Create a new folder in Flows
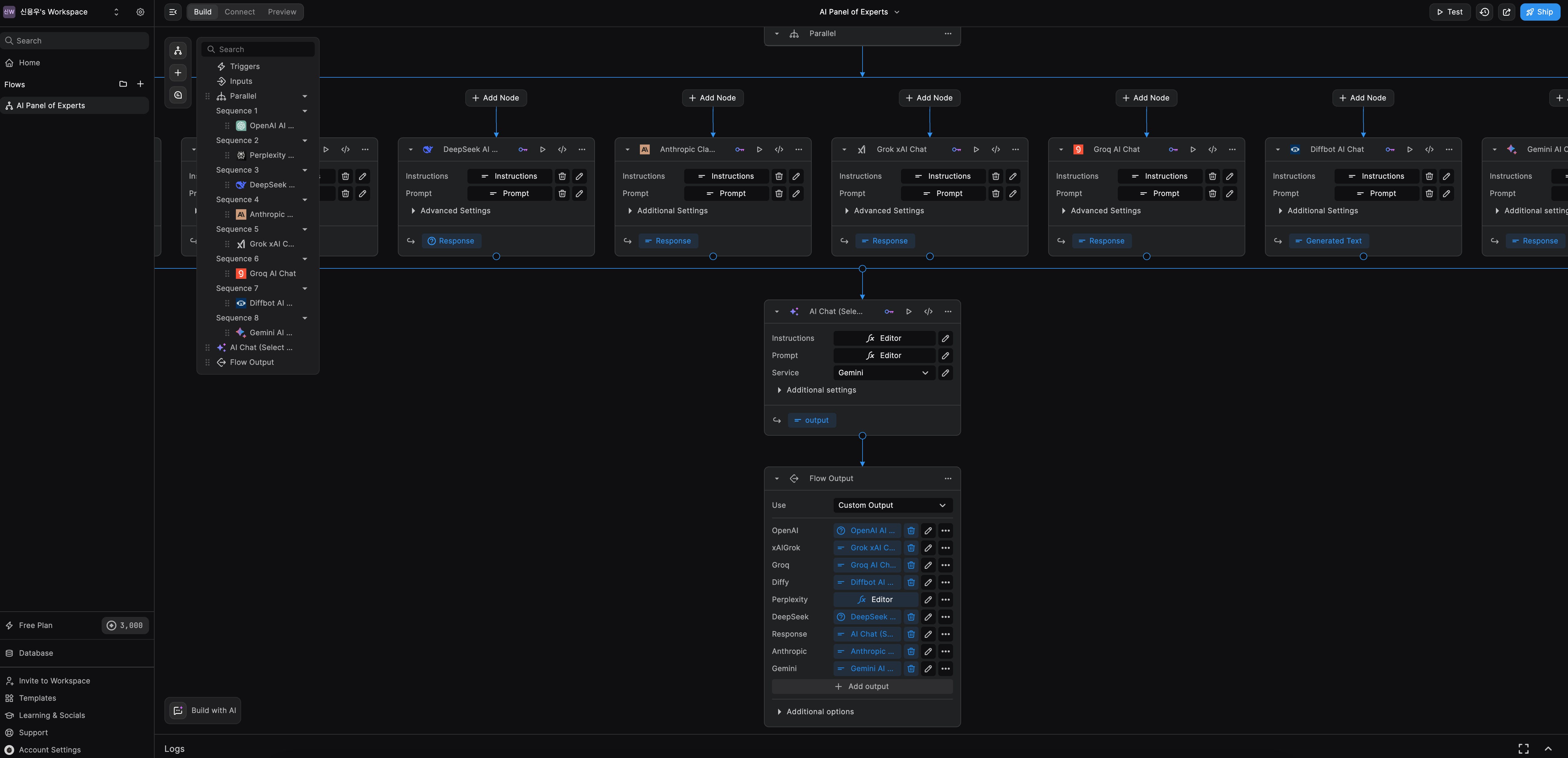1568x758 pixels. pyautogui.click(x=123, y=85)
